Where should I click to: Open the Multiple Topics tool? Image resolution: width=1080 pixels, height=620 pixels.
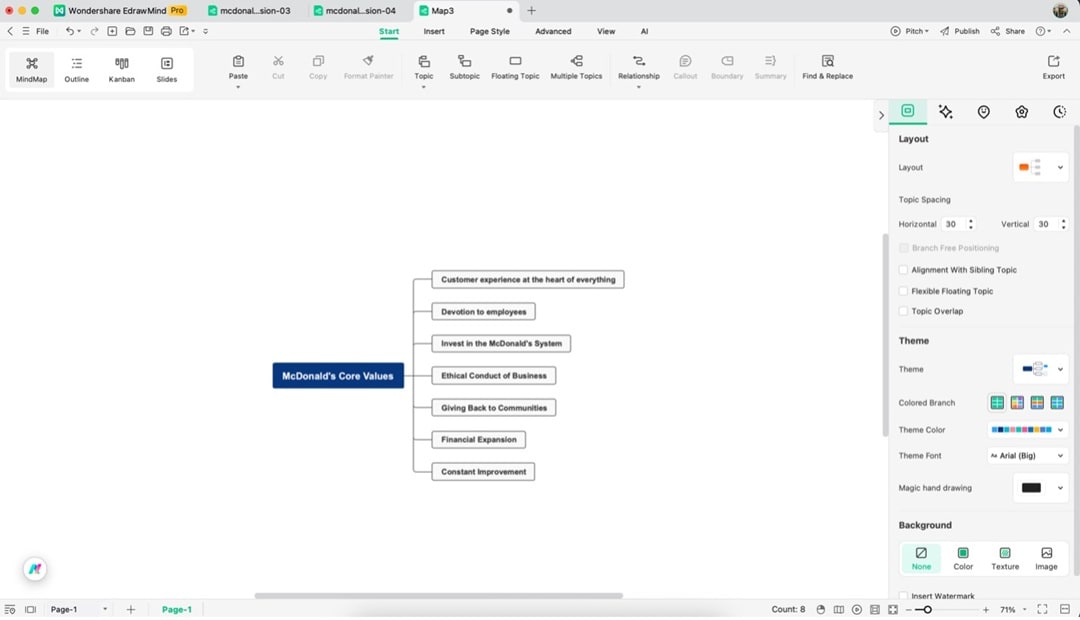(576, 68)
